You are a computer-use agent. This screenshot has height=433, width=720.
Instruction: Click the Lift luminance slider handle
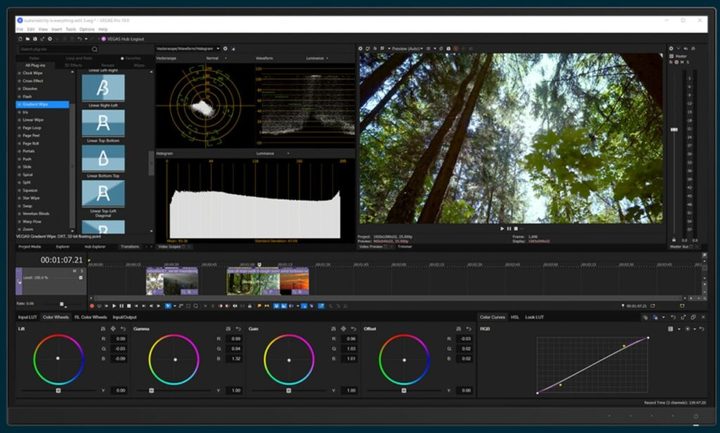point(58,390)
